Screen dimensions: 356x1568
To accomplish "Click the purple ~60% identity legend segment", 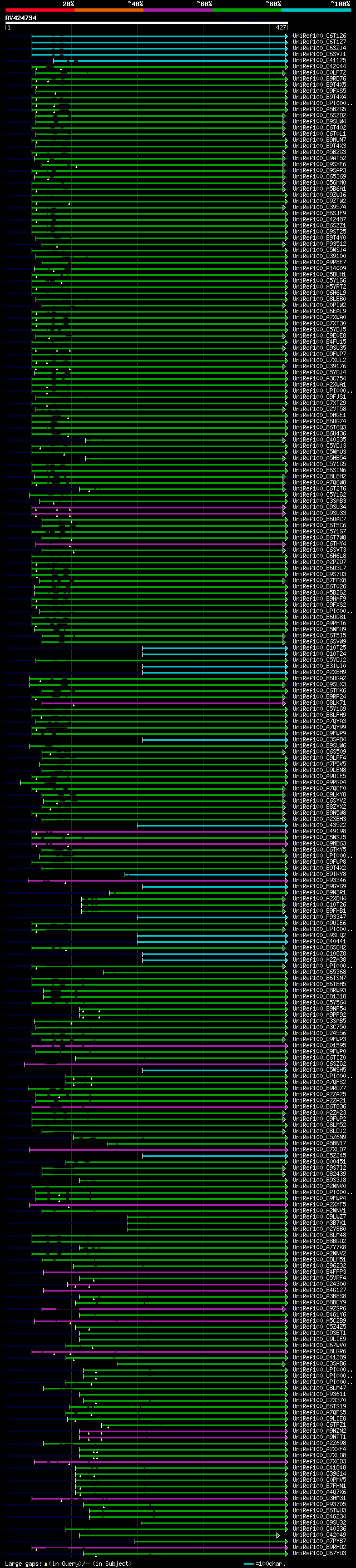I will (177, 10).
